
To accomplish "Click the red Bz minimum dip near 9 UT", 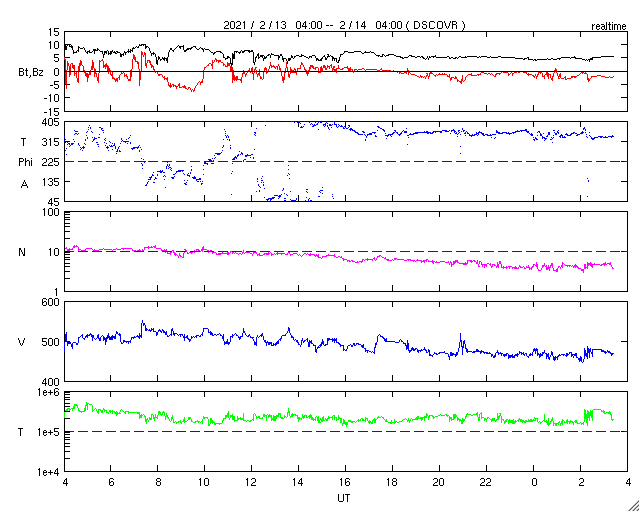I will (191, 89).
